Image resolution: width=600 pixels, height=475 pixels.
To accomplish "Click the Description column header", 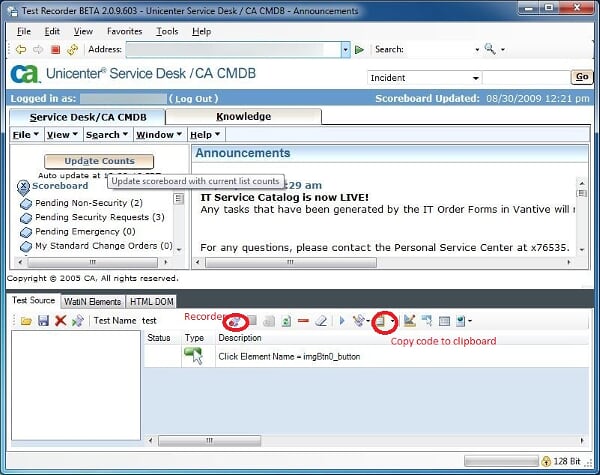I will [240, 338].
